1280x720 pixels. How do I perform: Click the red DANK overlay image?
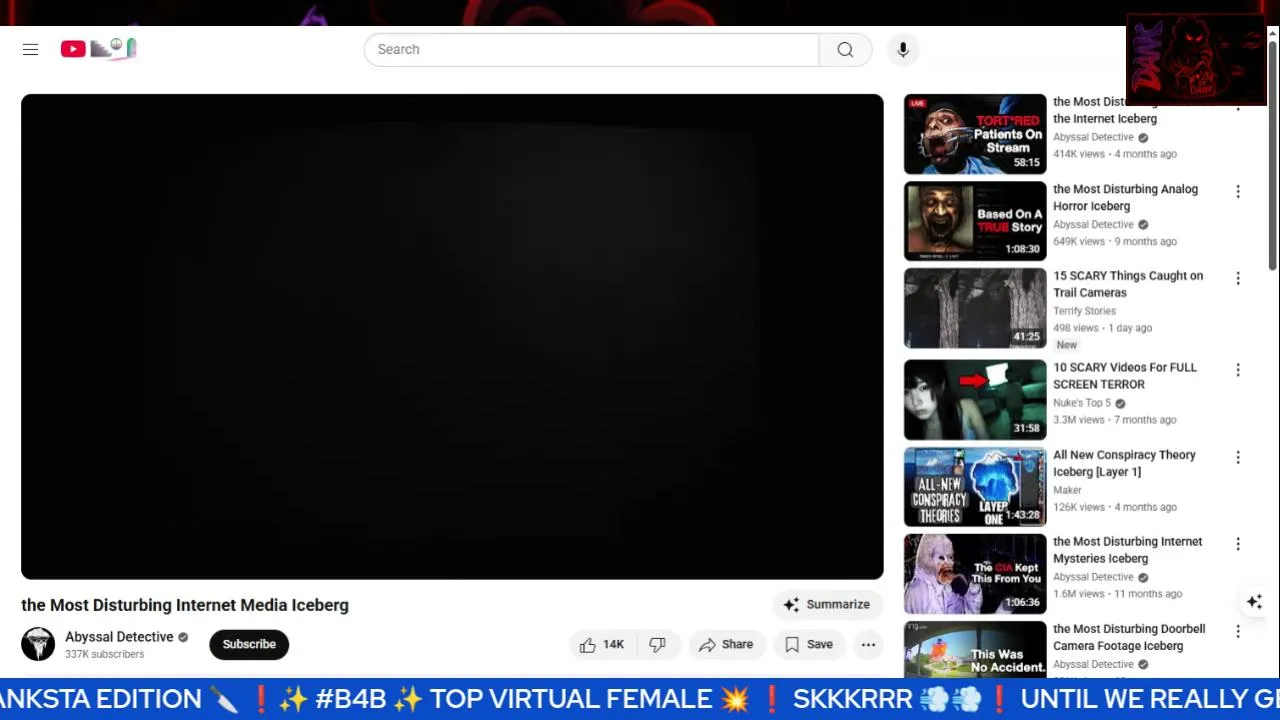tap(1196, 59)
